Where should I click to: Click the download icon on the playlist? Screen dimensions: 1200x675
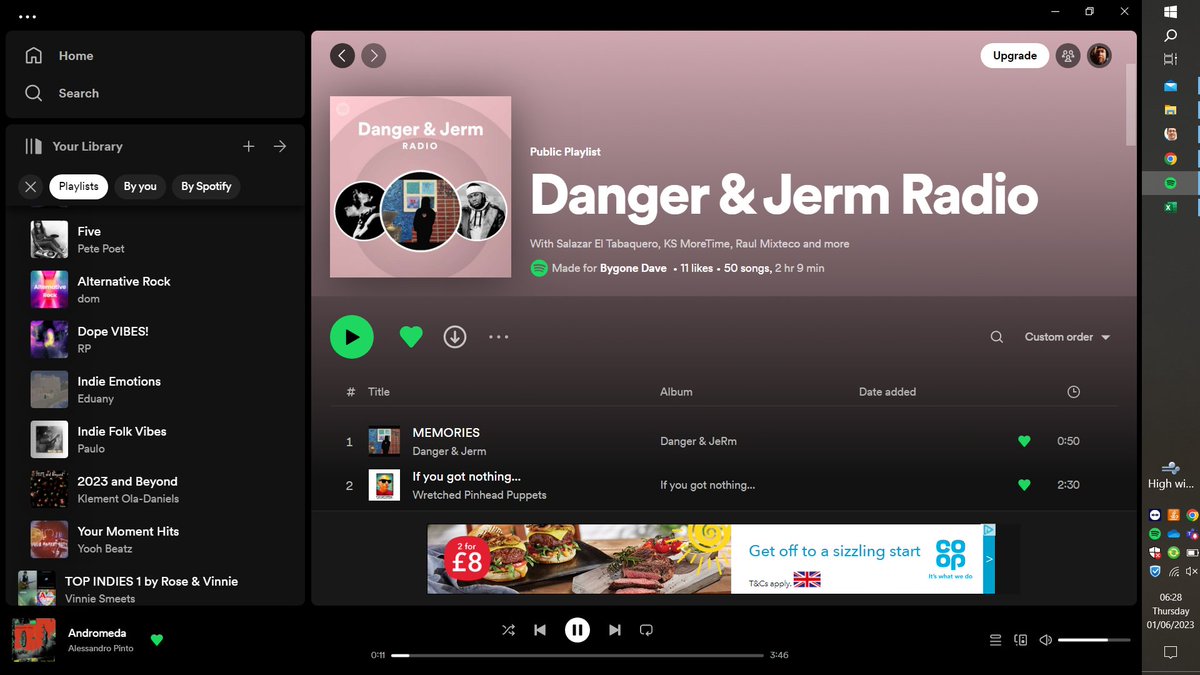[x=455, y=337]
